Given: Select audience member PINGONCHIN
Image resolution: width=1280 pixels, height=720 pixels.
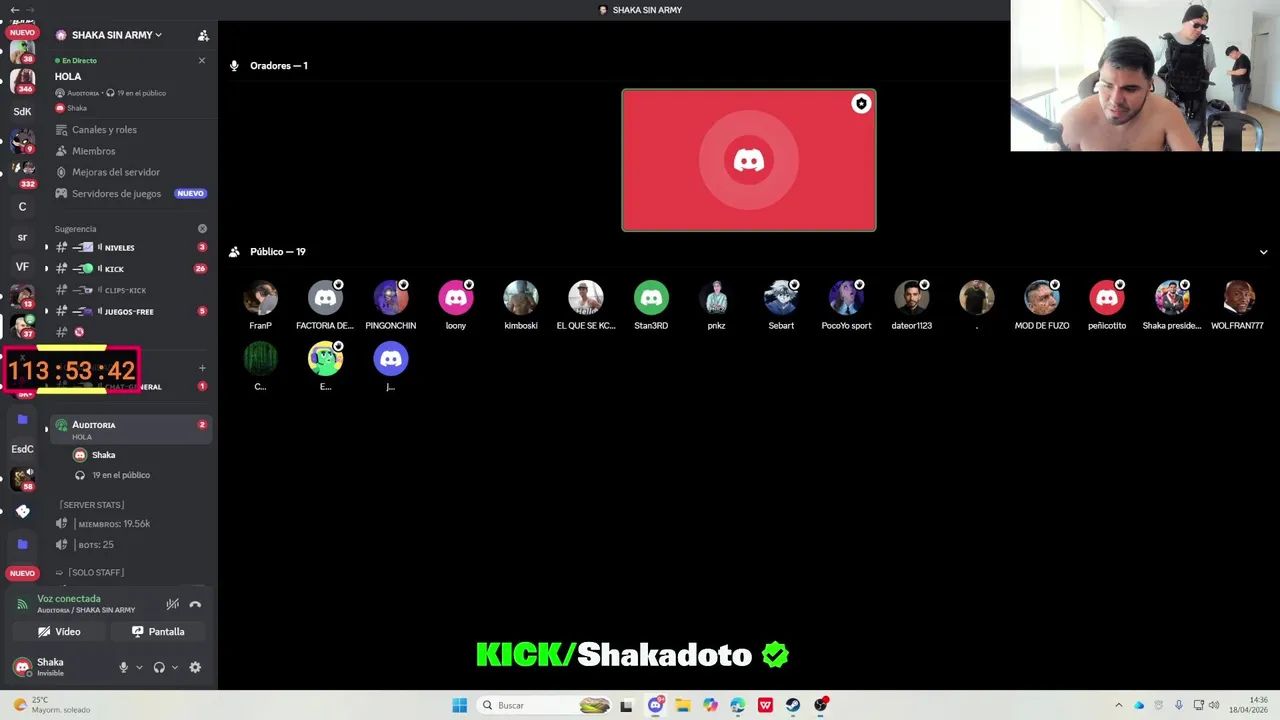Looking at the screenshot, I should pyautogui.click(x=390, y=305).
